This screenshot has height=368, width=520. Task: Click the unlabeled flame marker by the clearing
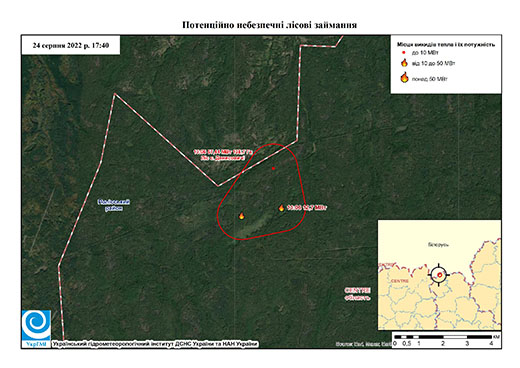pyautogui.click(x=242, y=216)
